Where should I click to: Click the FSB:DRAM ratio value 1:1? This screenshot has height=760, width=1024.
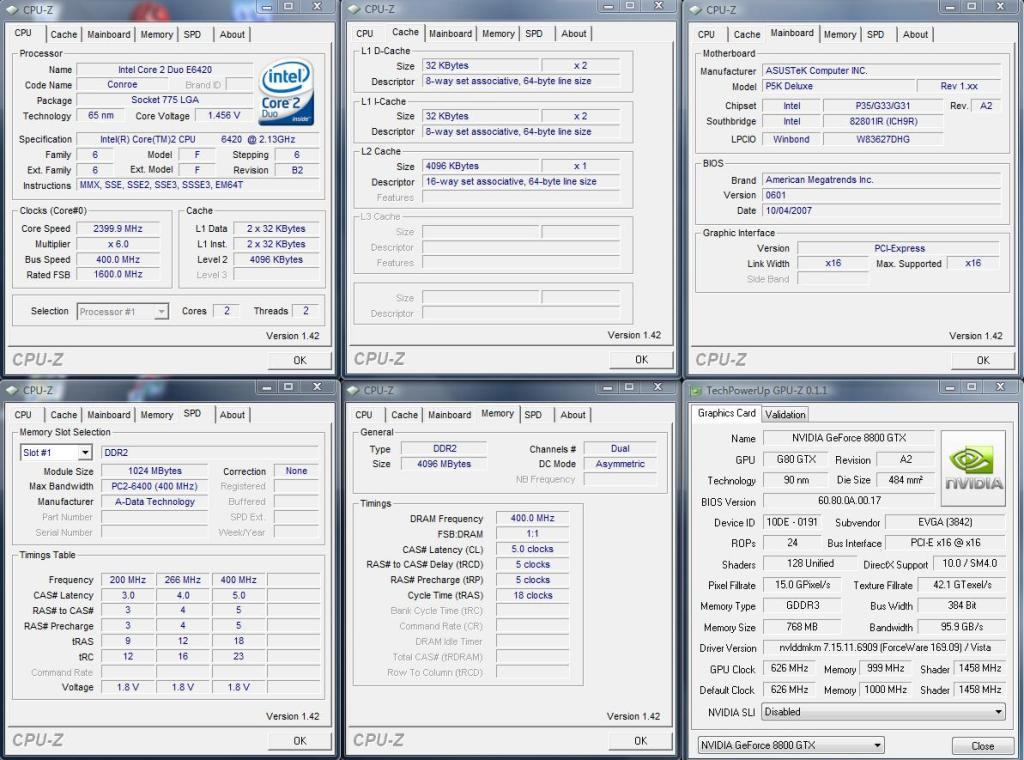click(532, 534)
